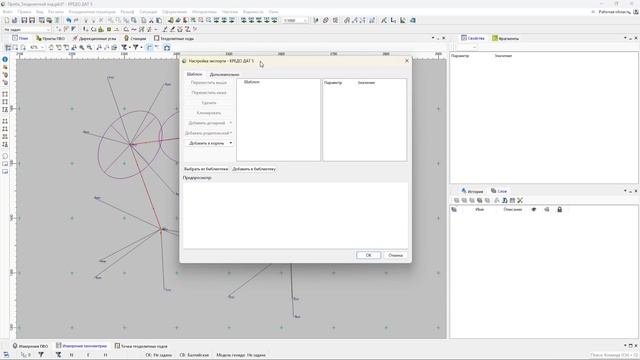The width and height of the screenshot is (640, 360).
Task: Click the Описание column header in Слои panel
Action: tap(513, 209)
